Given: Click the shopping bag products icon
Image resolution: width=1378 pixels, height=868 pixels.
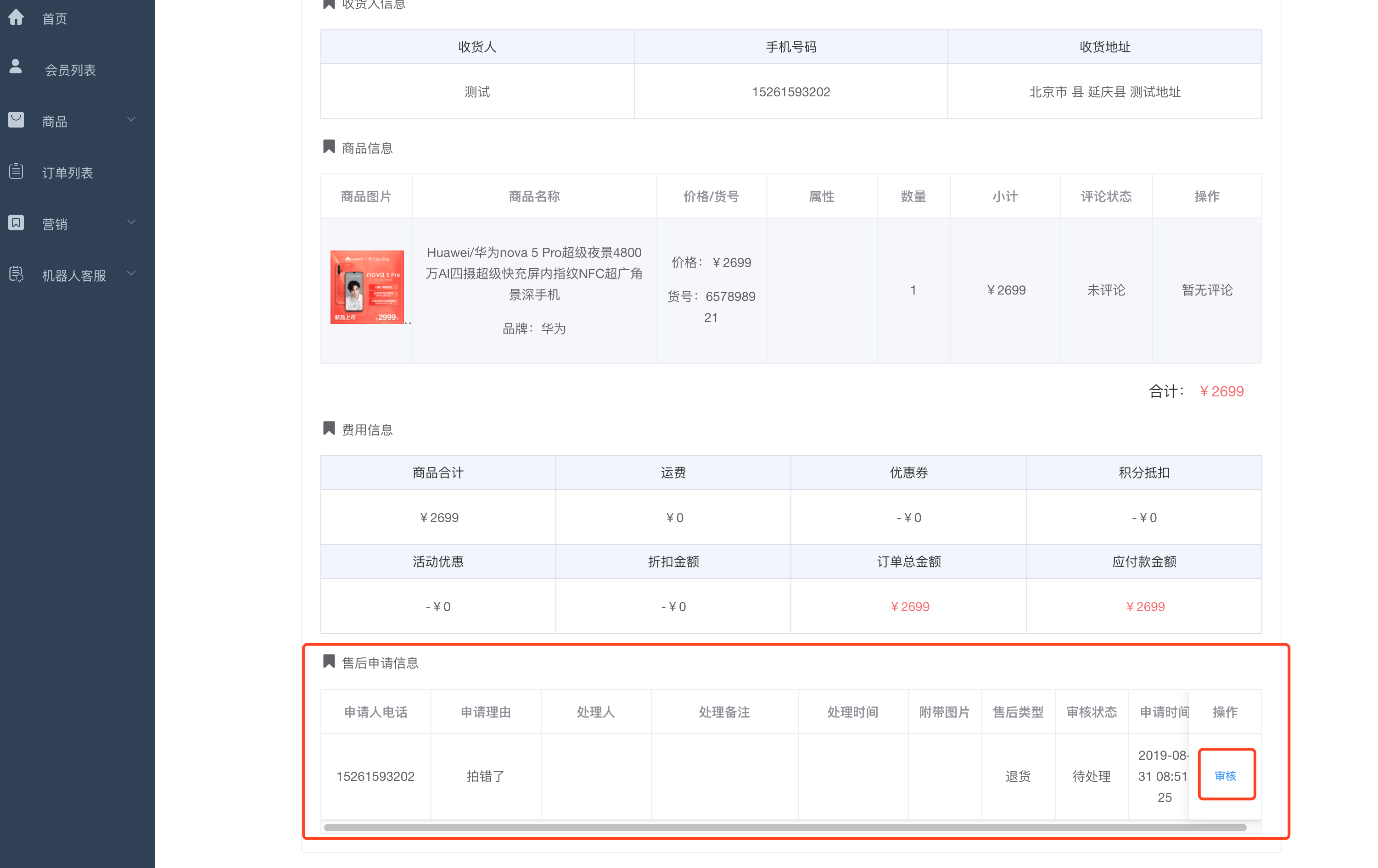Looking at the screenshot, I should (x=16, y=119).
